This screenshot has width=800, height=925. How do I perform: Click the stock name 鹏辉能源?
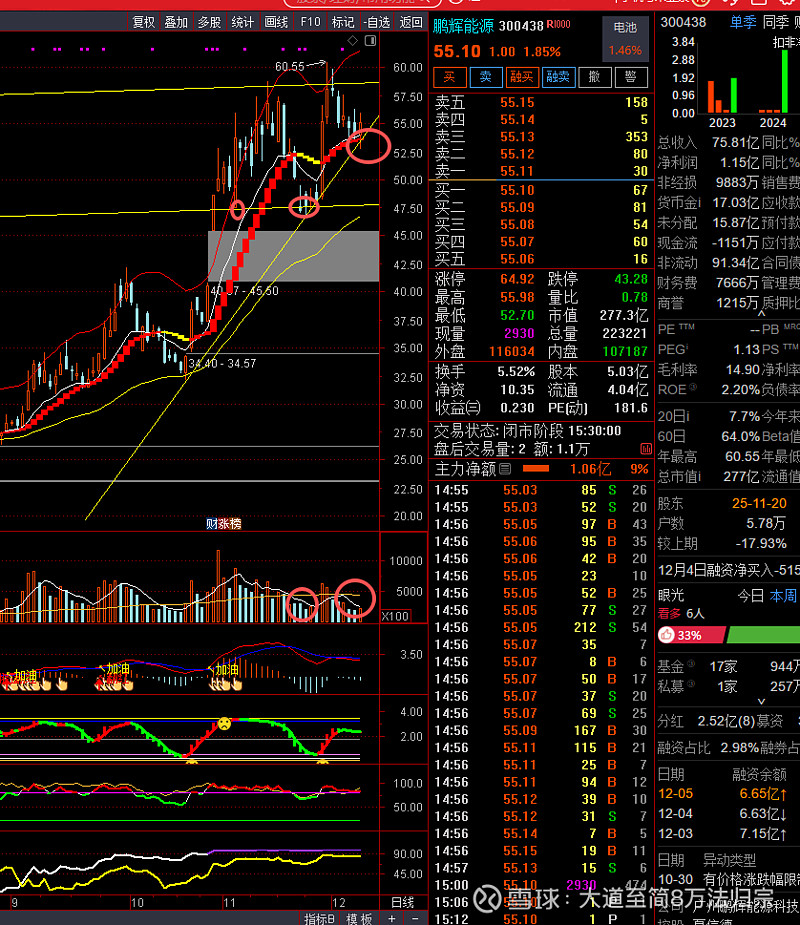pos(463,26)
